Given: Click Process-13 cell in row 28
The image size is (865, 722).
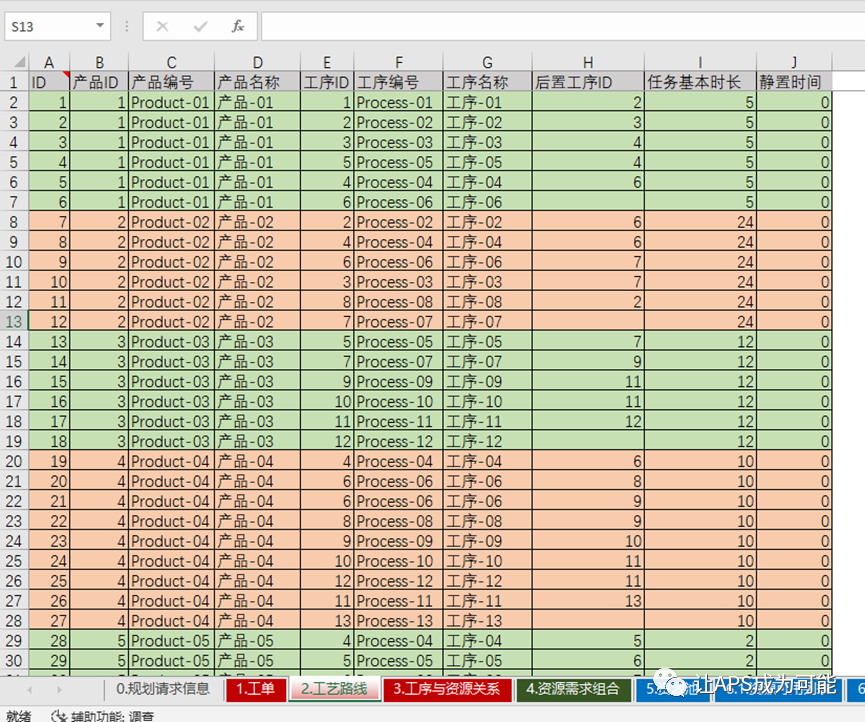Looking at the screenshot, I should pos(399,621).
